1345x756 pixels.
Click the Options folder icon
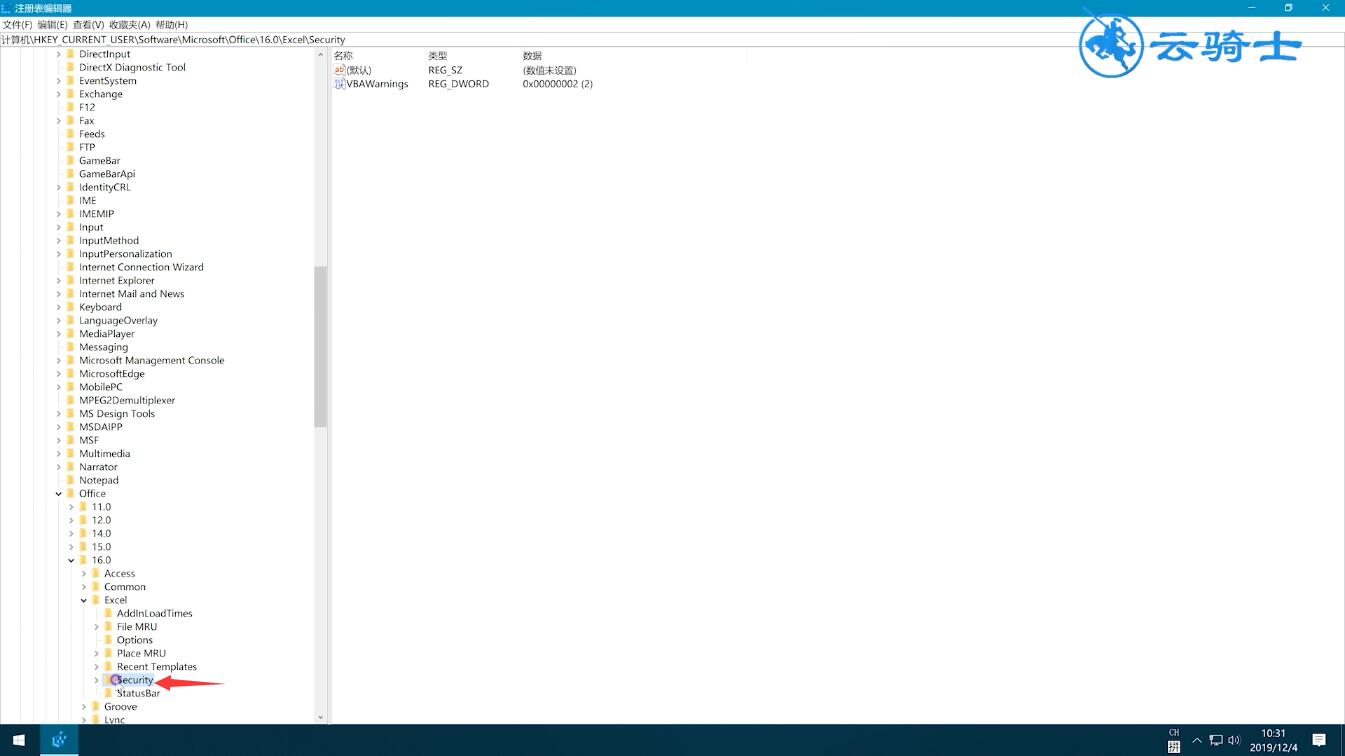pos(109,640)
